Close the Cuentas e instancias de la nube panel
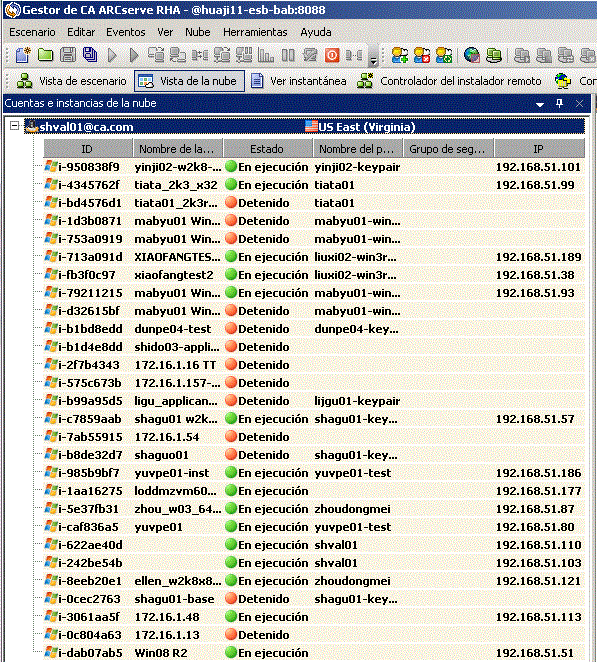This screenshot has height=662, width=597. [580, 103]
